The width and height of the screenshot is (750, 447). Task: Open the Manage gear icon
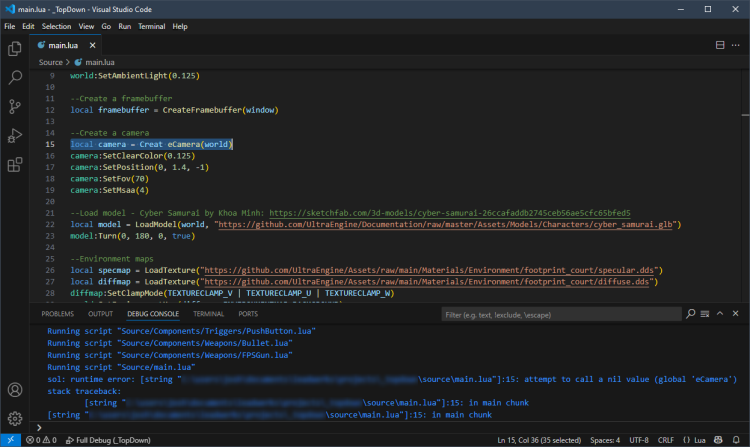tap(15, 418)
